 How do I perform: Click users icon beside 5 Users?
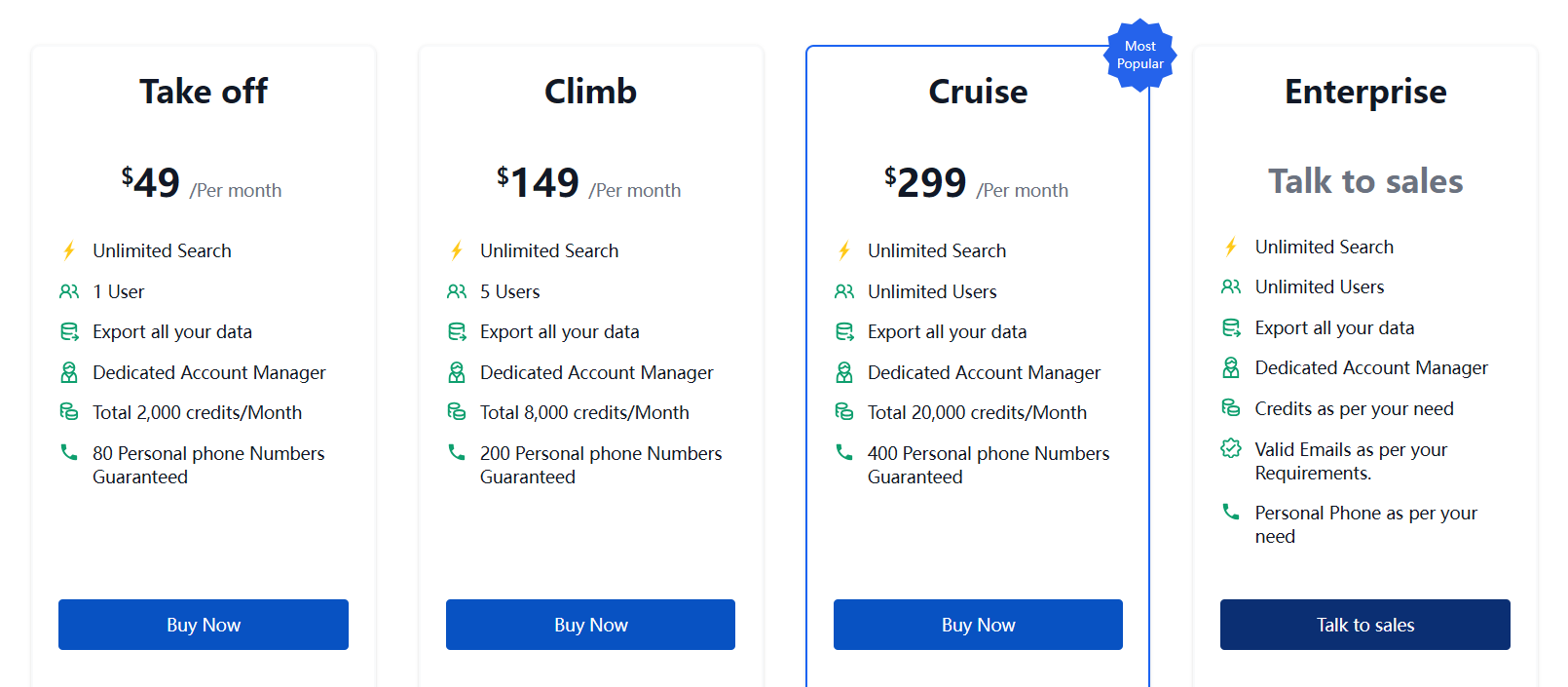(457, 291)
